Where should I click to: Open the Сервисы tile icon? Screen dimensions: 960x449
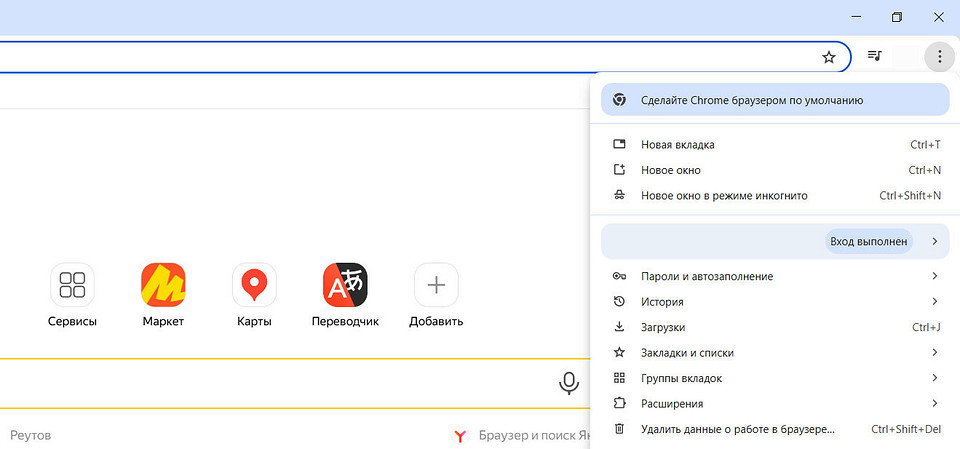click(72, 285)
